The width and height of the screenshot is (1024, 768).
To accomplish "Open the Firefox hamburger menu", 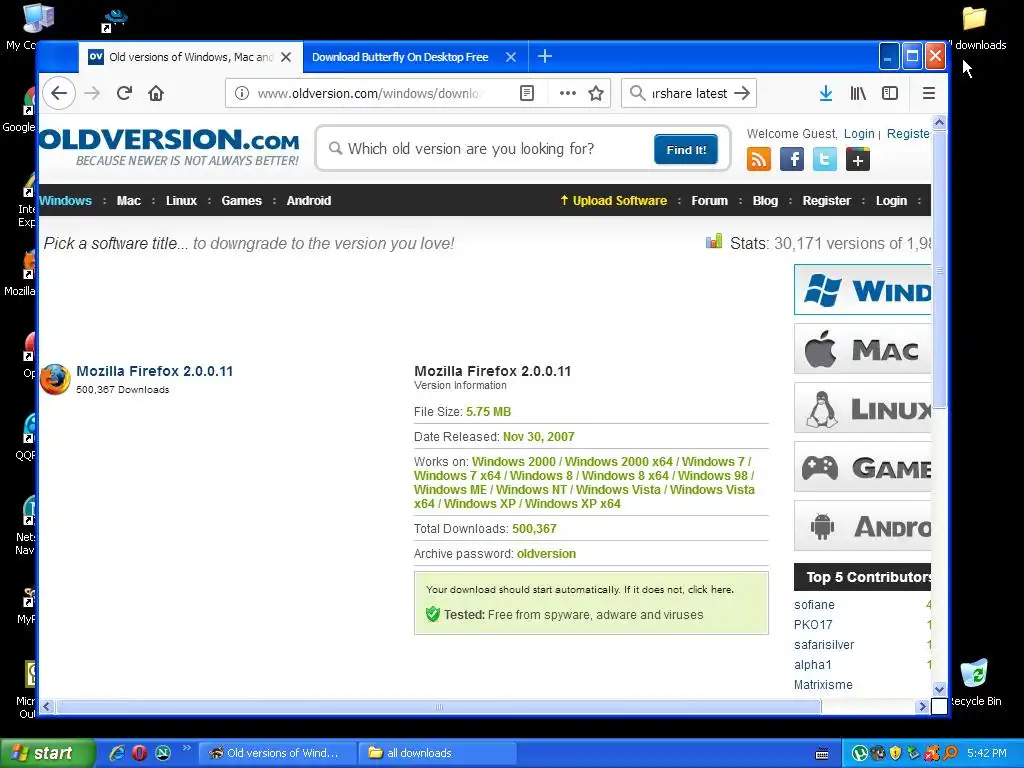I will (x=929, y=93).
